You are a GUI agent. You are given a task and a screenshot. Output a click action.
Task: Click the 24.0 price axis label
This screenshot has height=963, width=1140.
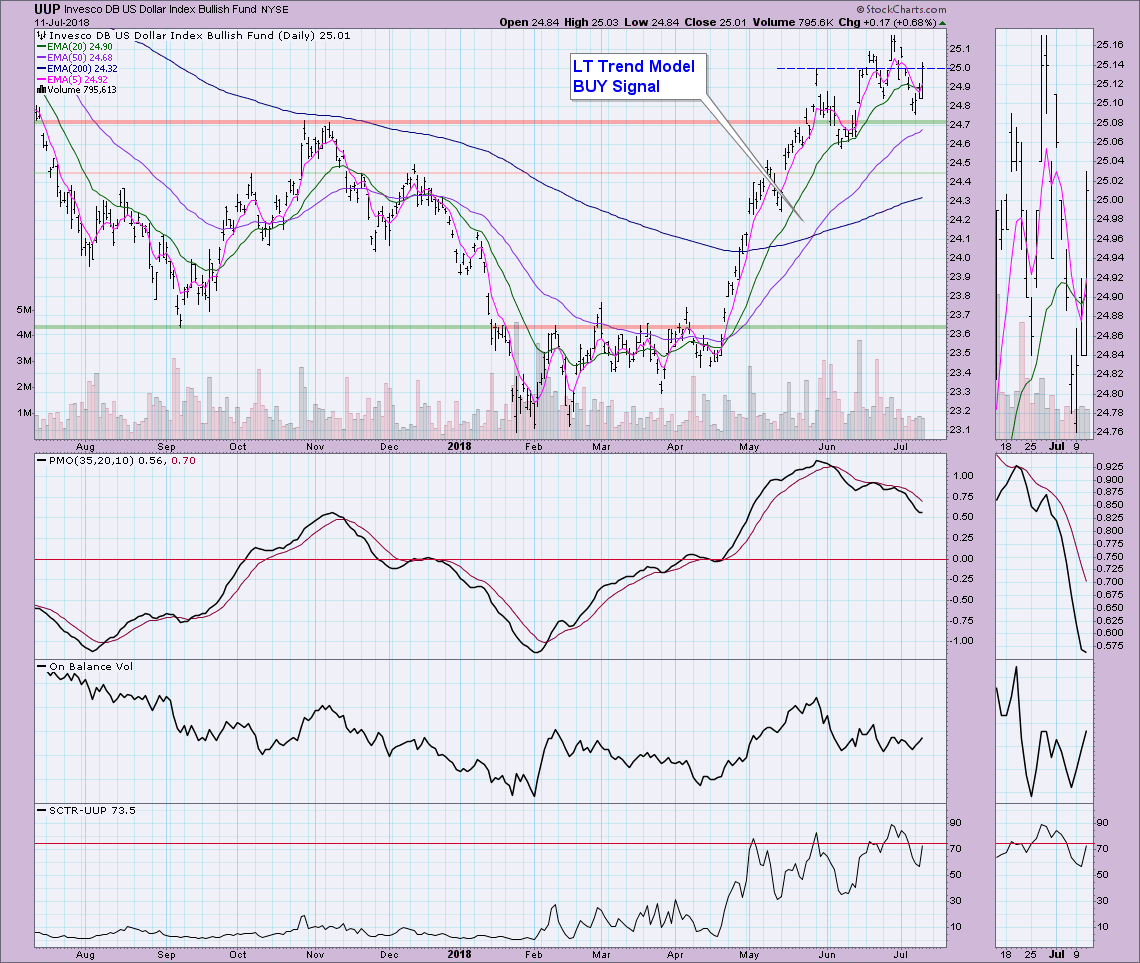click(960, 258)
